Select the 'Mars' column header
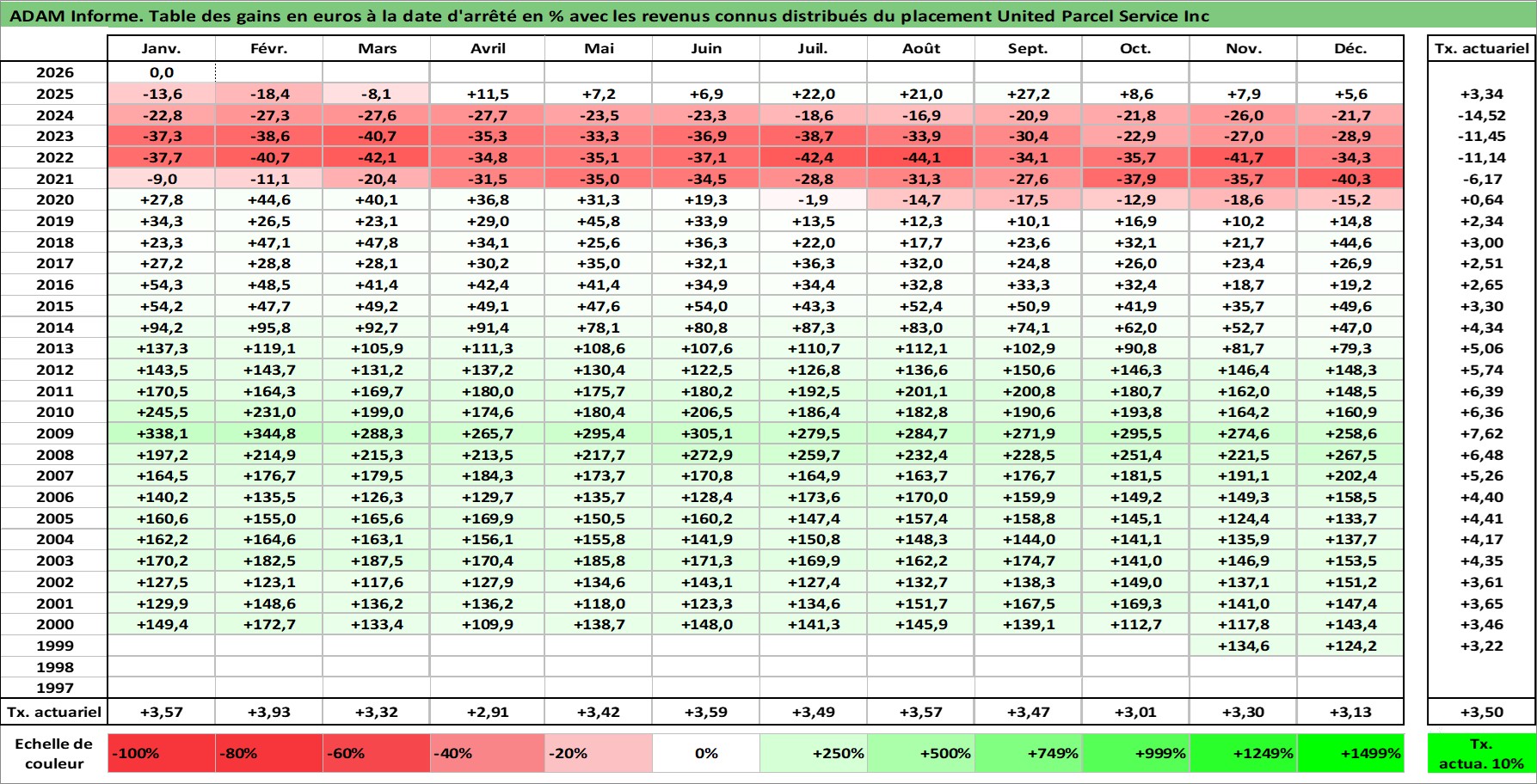The image size is (1537, 784). (x=377, y=48)
